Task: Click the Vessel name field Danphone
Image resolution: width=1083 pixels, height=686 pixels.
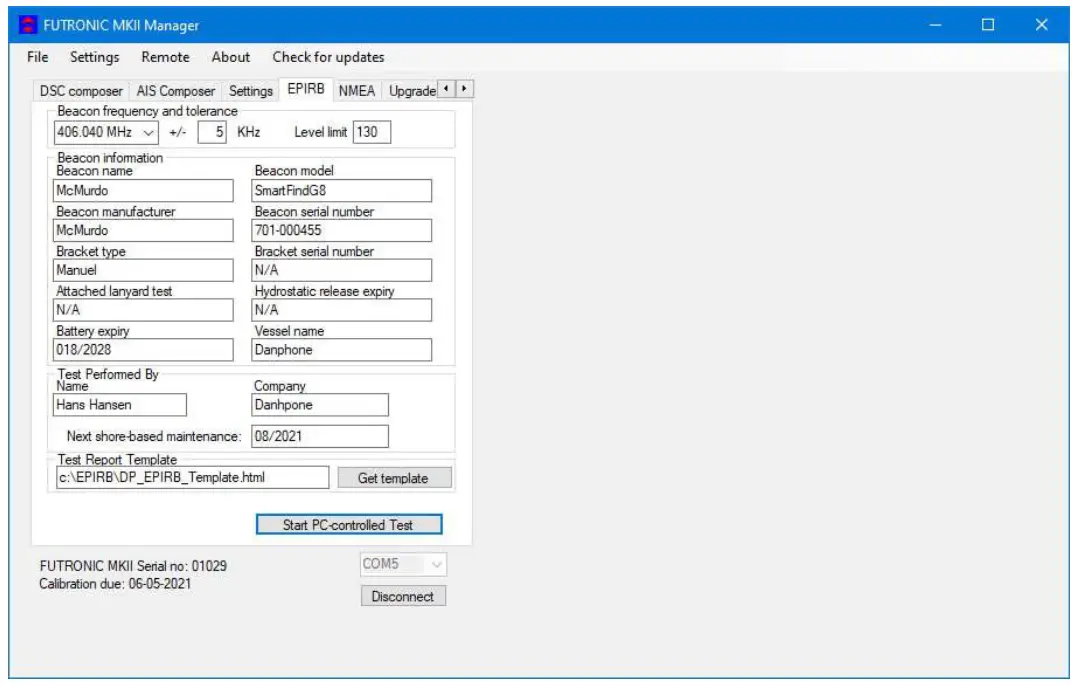Action: coord(341,350)
